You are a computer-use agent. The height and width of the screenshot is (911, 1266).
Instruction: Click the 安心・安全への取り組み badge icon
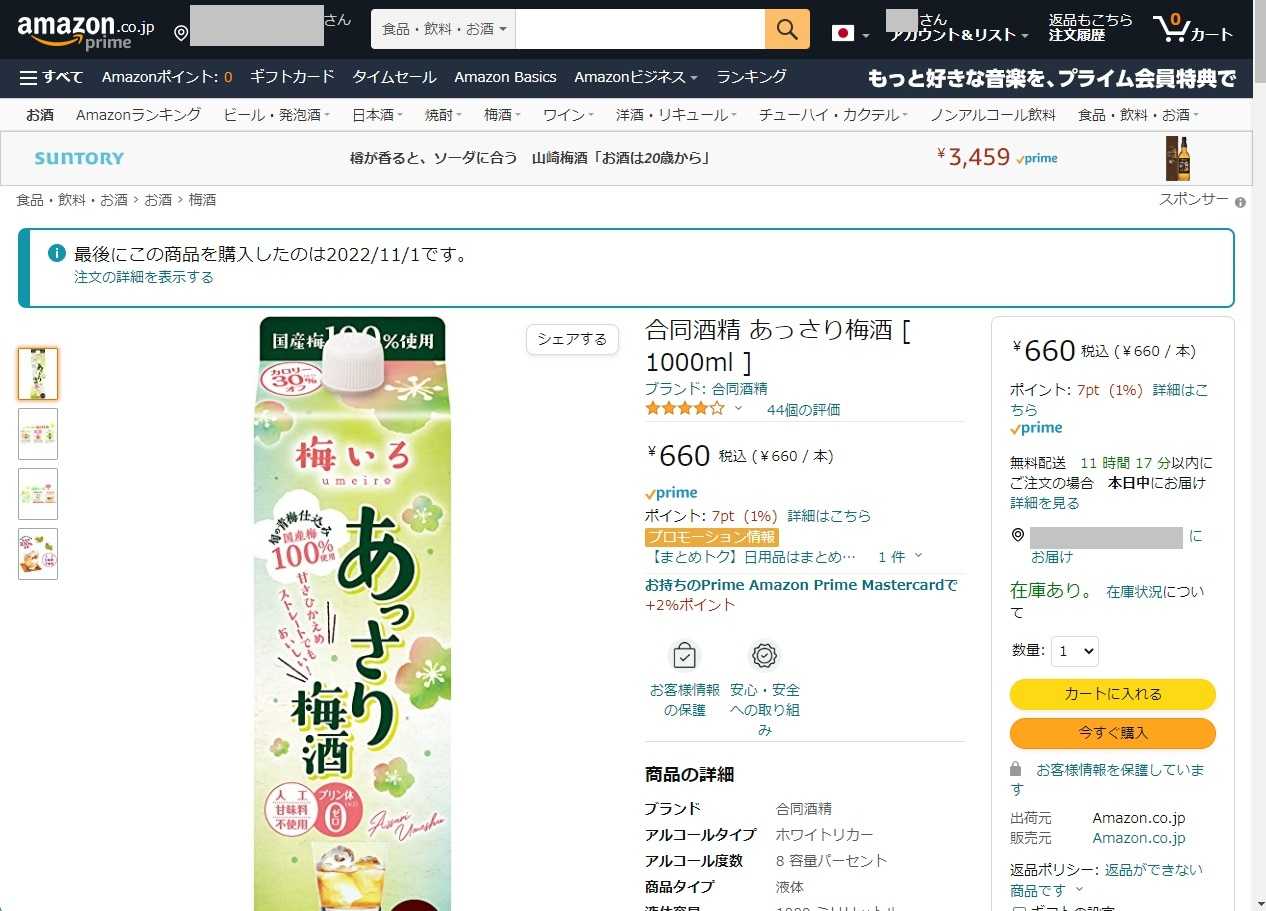pyautogui.click(x=765, y=656)
